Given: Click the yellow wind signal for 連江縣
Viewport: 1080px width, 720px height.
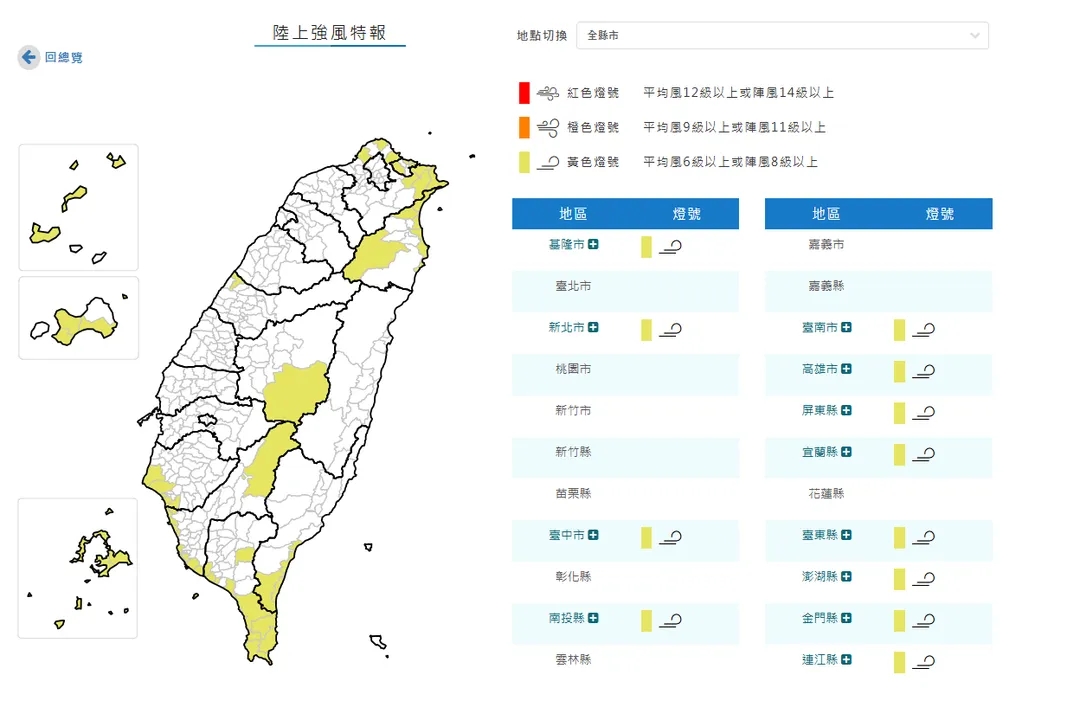Looking at the screenshot, I should 914,661.
